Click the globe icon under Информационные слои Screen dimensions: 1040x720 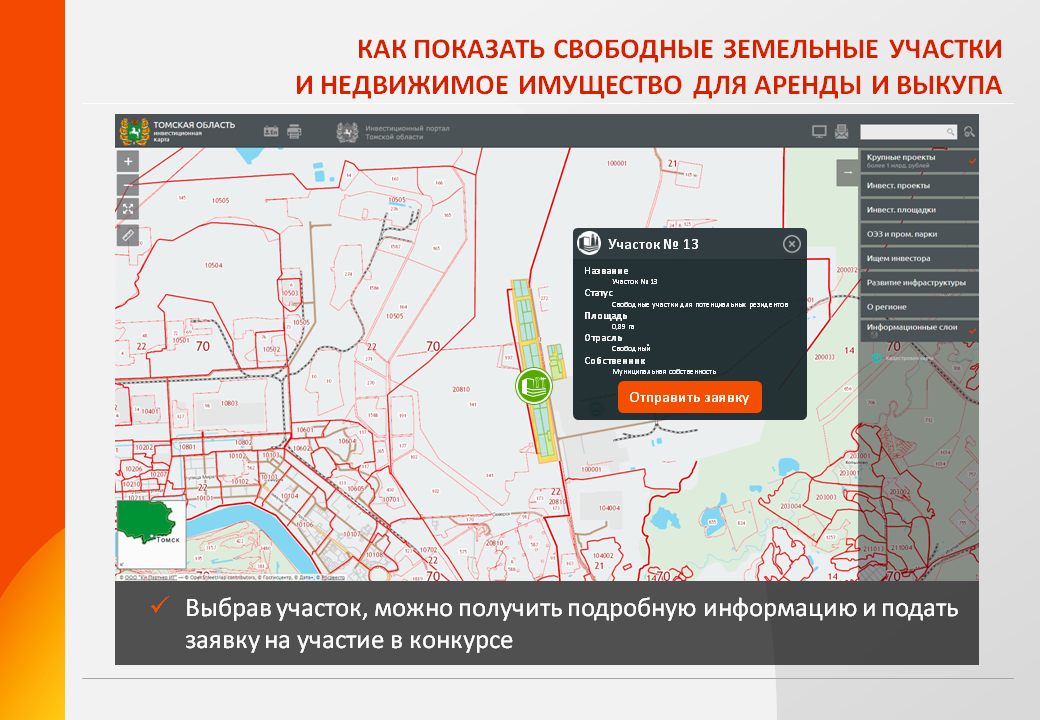click(x=874, y=335)
